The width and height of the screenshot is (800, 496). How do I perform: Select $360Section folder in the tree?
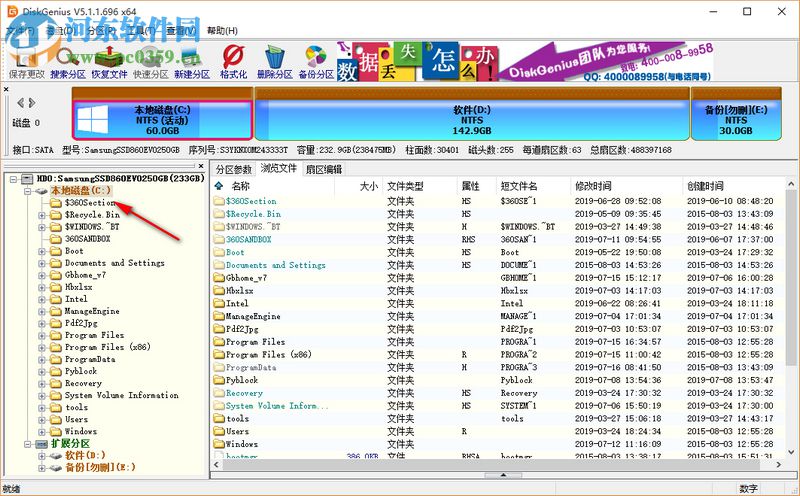90,203
